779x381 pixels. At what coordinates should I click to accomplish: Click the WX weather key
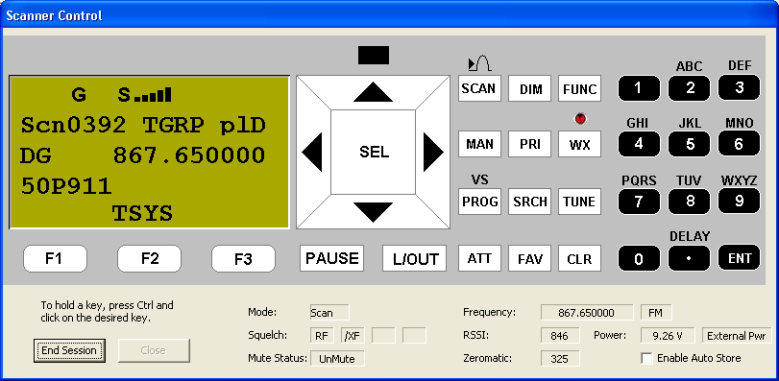click(579, 144)
